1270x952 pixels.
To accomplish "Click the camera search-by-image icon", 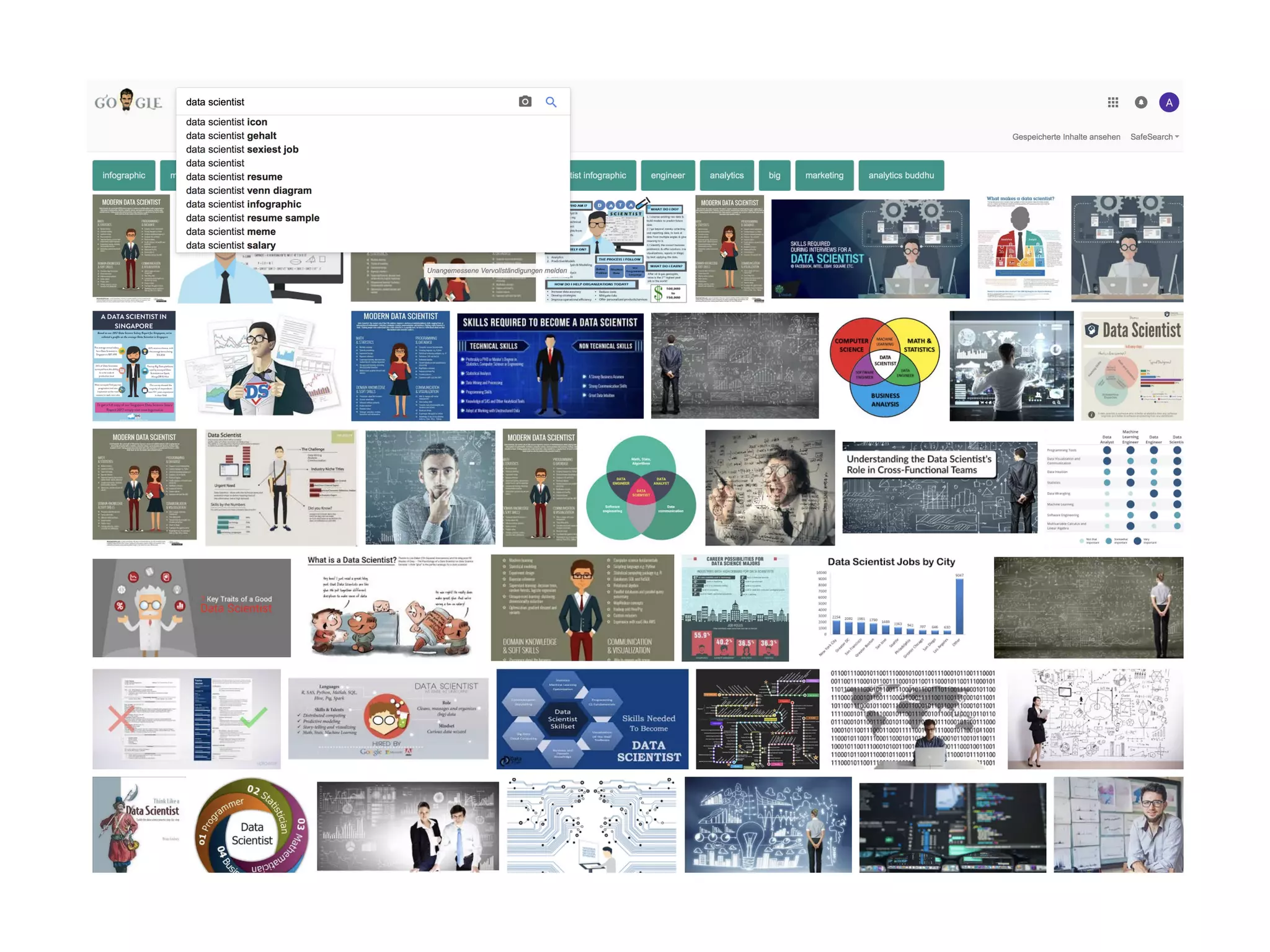I will [525, 102].
